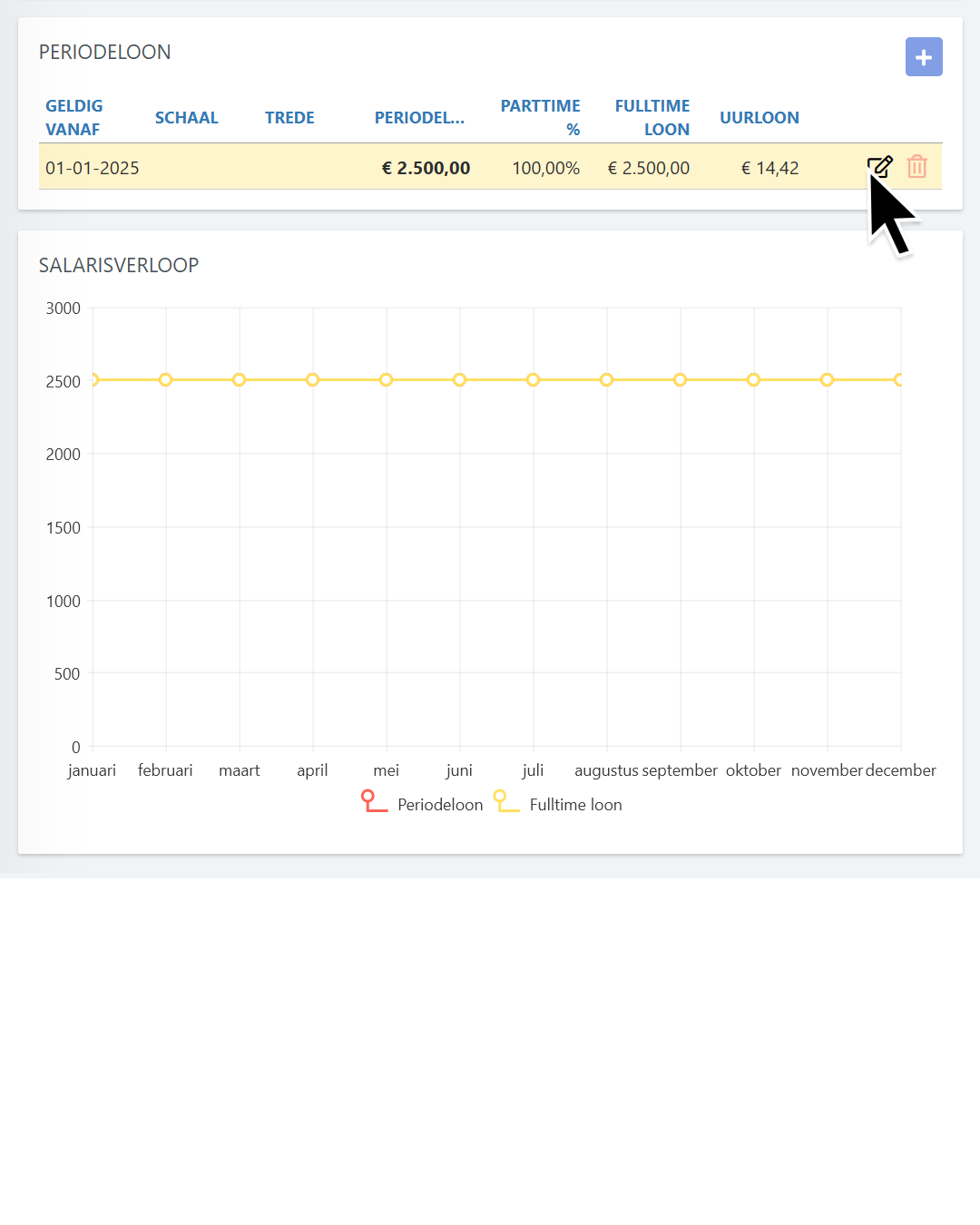Click the TREDE column header
This screenshot has height=1225, width=980.
pyautogui.click(x=289, y=118)
